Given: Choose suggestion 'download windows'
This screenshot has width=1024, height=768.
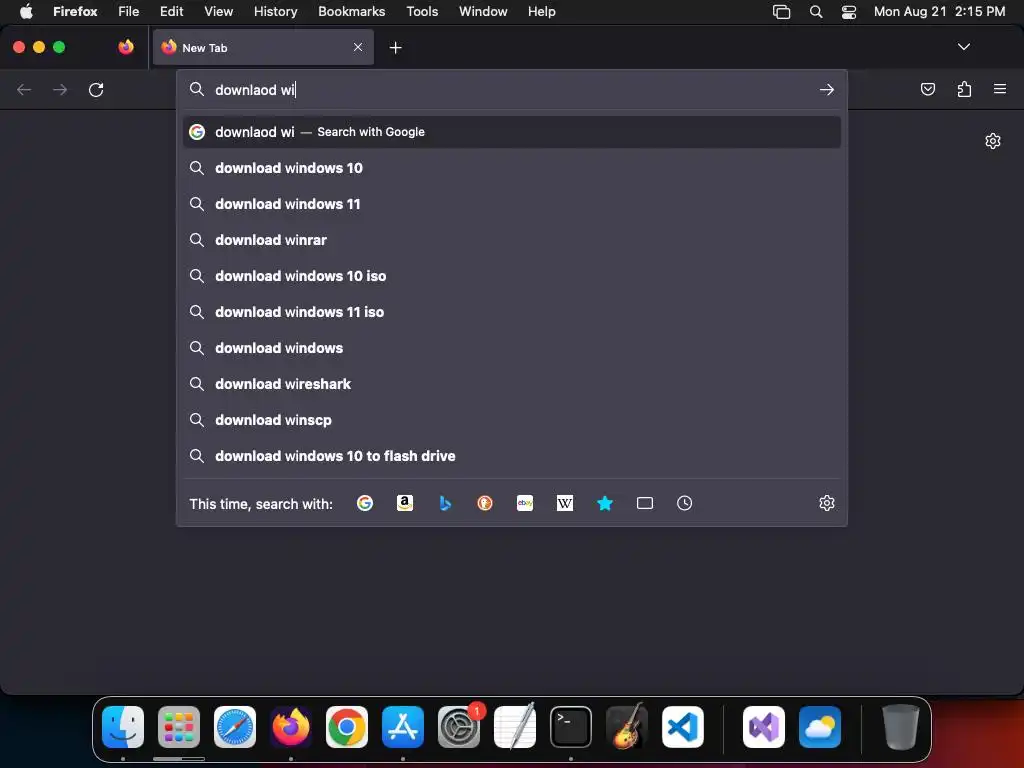Looking at the screenshot, I should tap(511, 347).
